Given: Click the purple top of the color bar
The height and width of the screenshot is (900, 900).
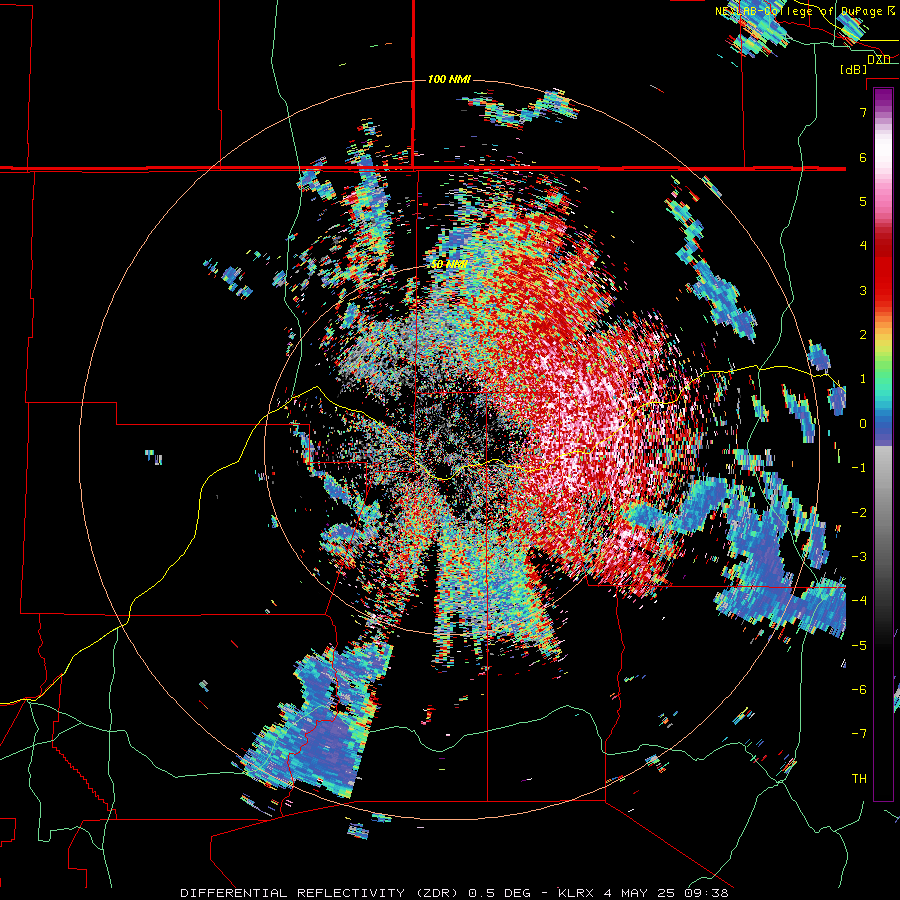Looking at the screenshot, I should point(883,96).
